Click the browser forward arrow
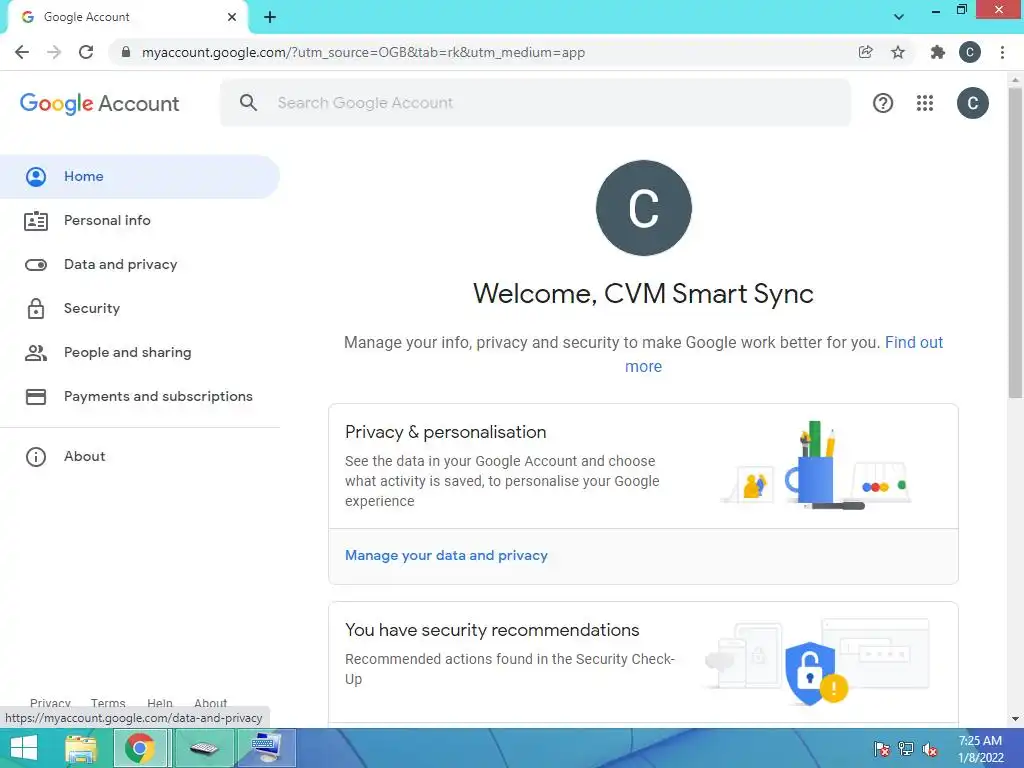1024x768 pixels. tap(54, 52)
